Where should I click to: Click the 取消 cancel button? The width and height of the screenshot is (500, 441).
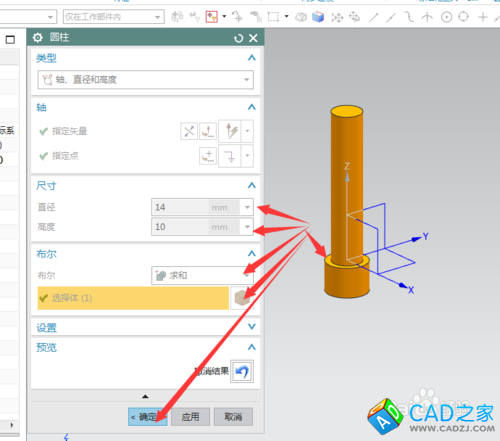tap(233, 417)
